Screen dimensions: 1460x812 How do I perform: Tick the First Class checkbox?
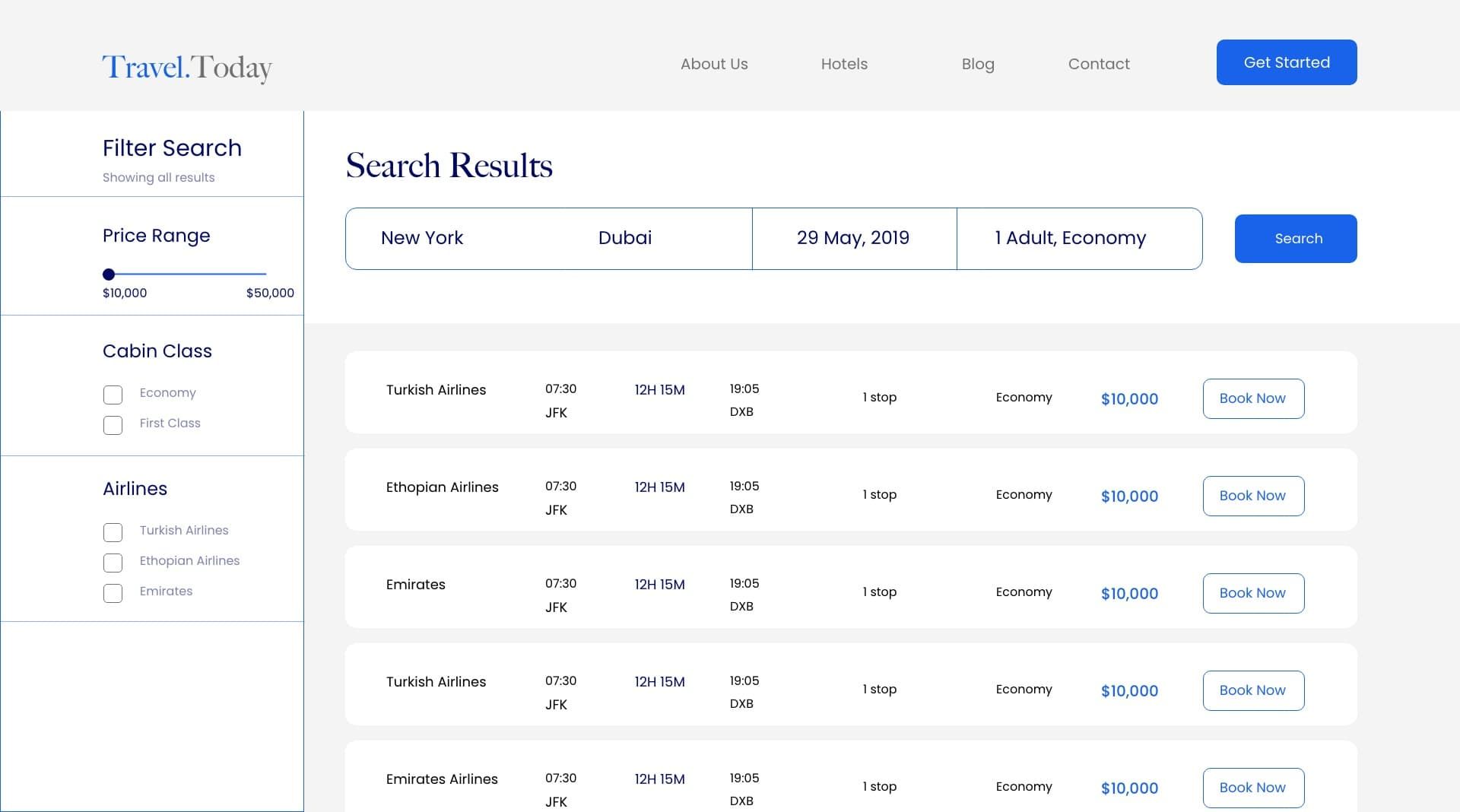[113, 425]
